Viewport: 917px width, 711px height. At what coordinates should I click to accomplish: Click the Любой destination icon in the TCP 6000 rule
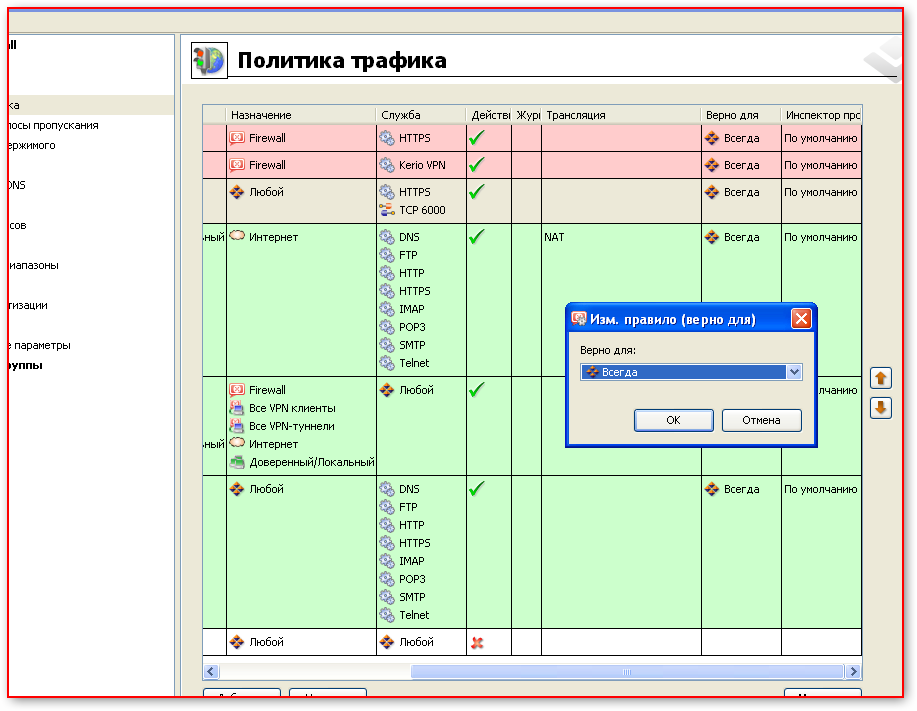click(x=237, y=192)
